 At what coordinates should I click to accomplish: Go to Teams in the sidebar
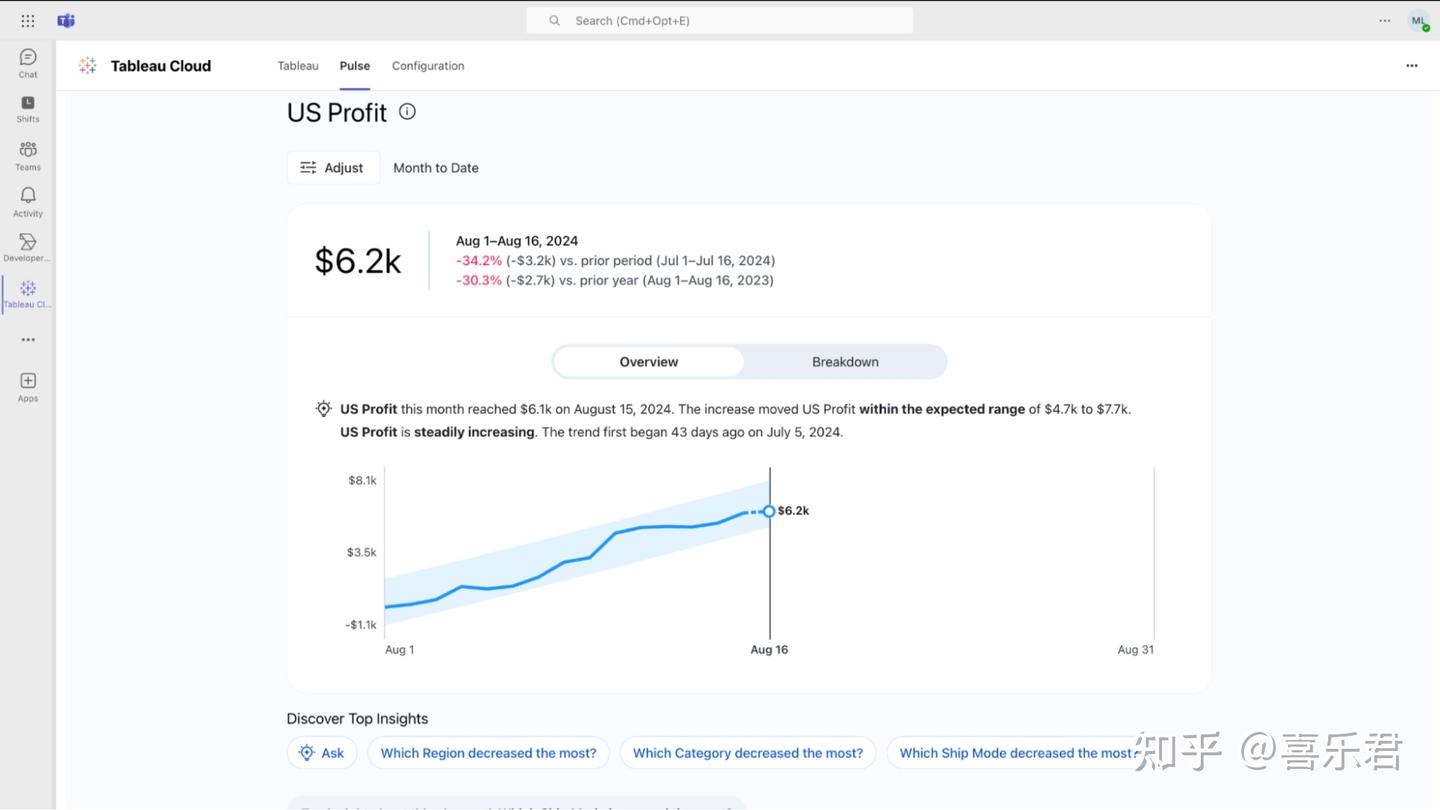coord(28,155)
